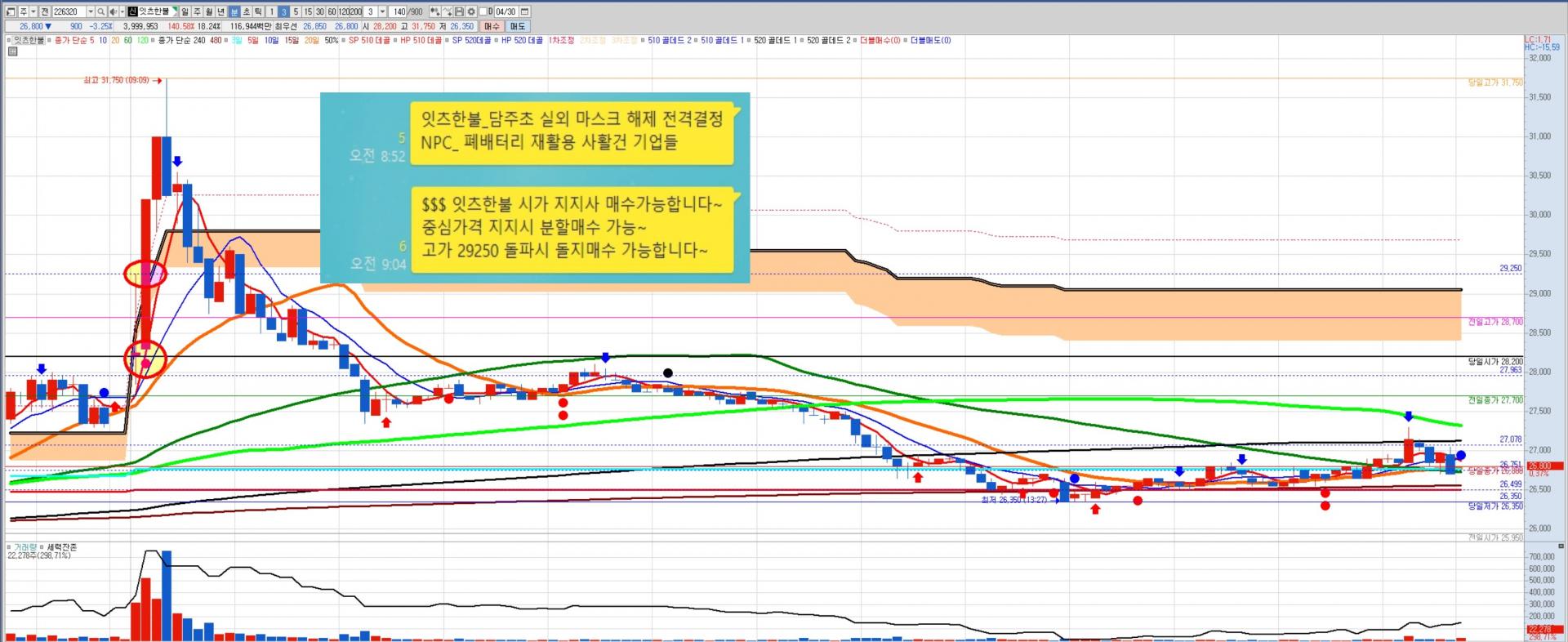Toggle the SP 510 대골 indicator marker
Viewport: 1568px width, 642px height.
tap(345, 40)
